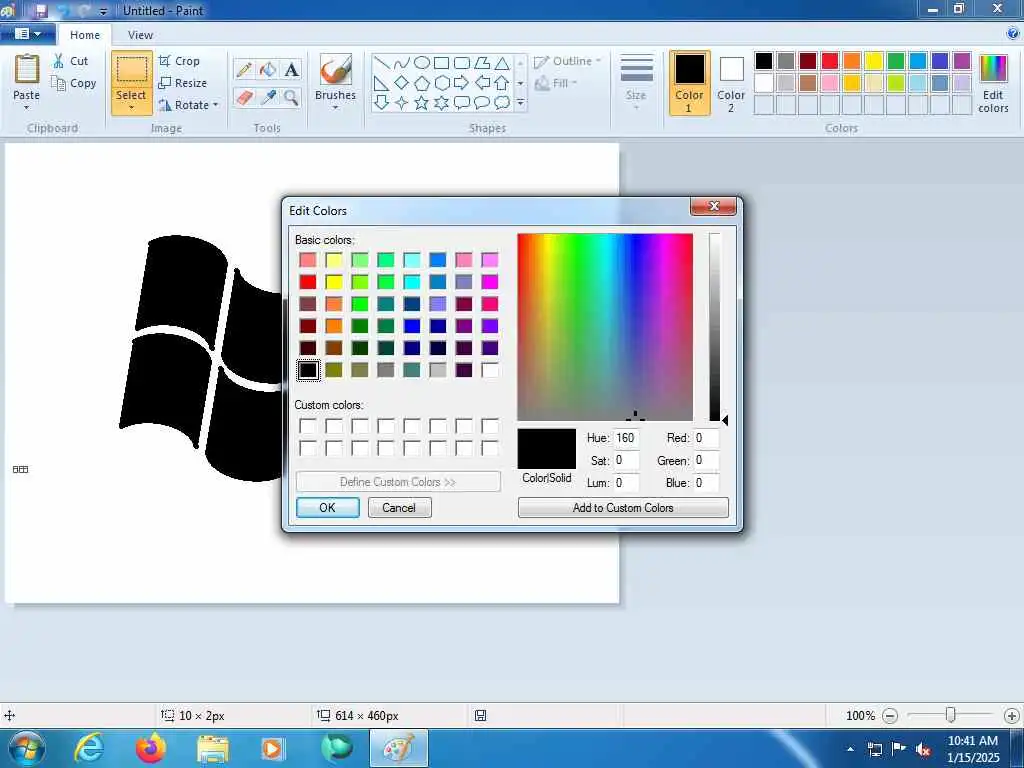The width and height of the screenshot is (1024, 768).
Task: Launch Internet Explorer from taskbar
Action: (88, 748)
